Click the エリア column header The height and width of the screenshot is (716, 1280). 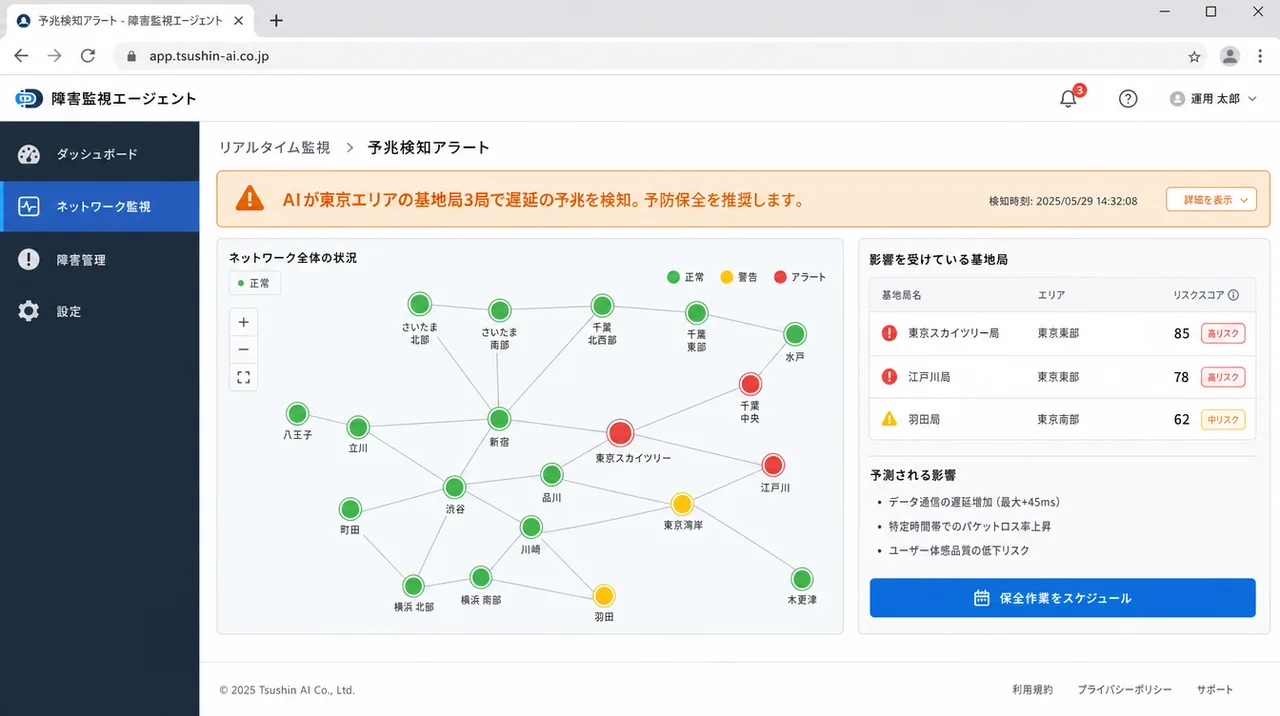click(1051, 295)
